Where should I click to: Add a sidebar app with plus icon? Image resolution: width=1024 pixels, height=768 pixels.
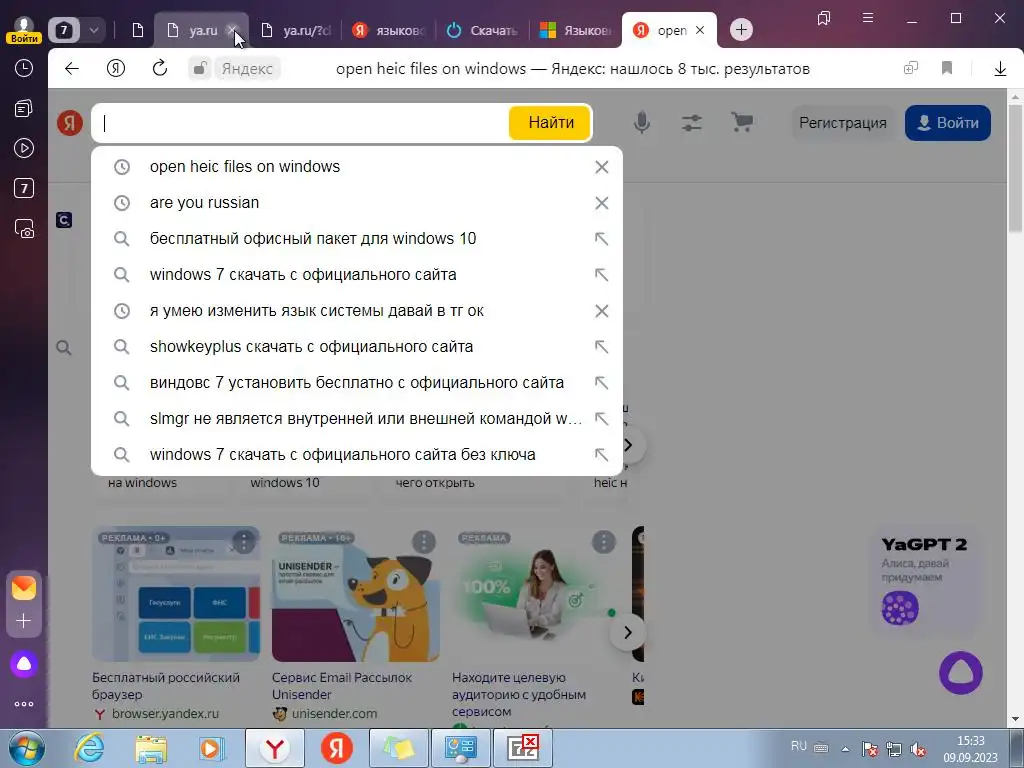pyautogui.click(x=24, y=620)
